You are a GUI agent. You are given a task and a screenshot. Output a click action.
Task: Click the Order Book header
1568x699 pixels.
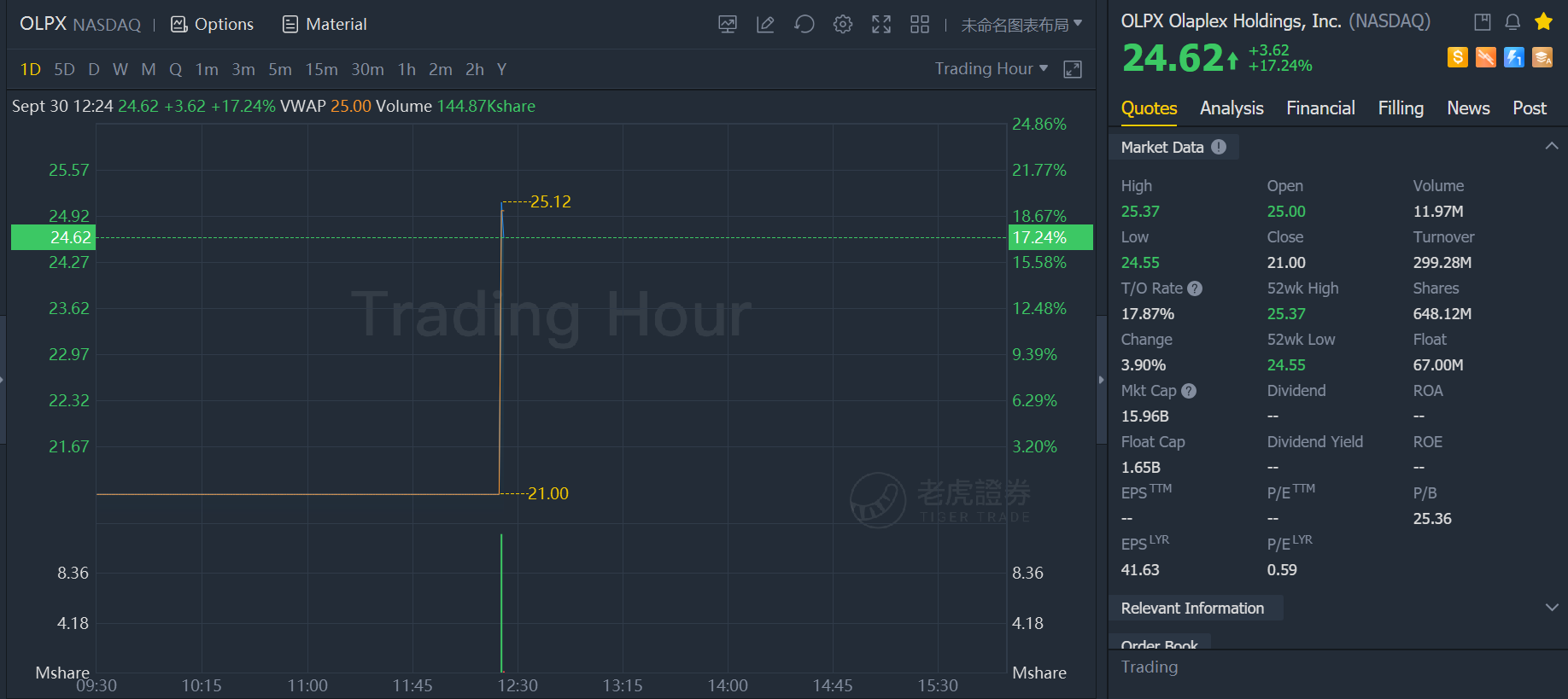coord(1159,644)
